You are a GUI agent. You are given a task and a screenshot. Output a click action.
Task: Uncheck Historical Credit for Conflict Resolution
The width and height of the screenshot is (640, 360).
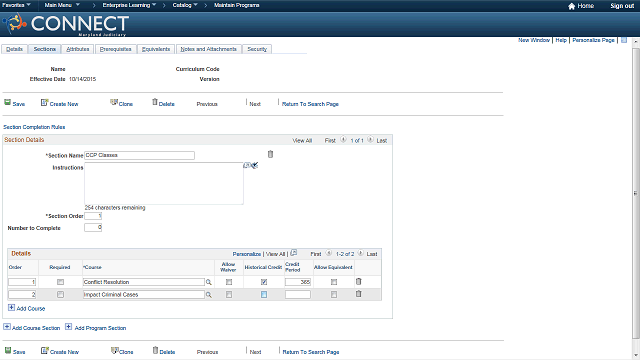pyautogui.click(x=264, y=282)
